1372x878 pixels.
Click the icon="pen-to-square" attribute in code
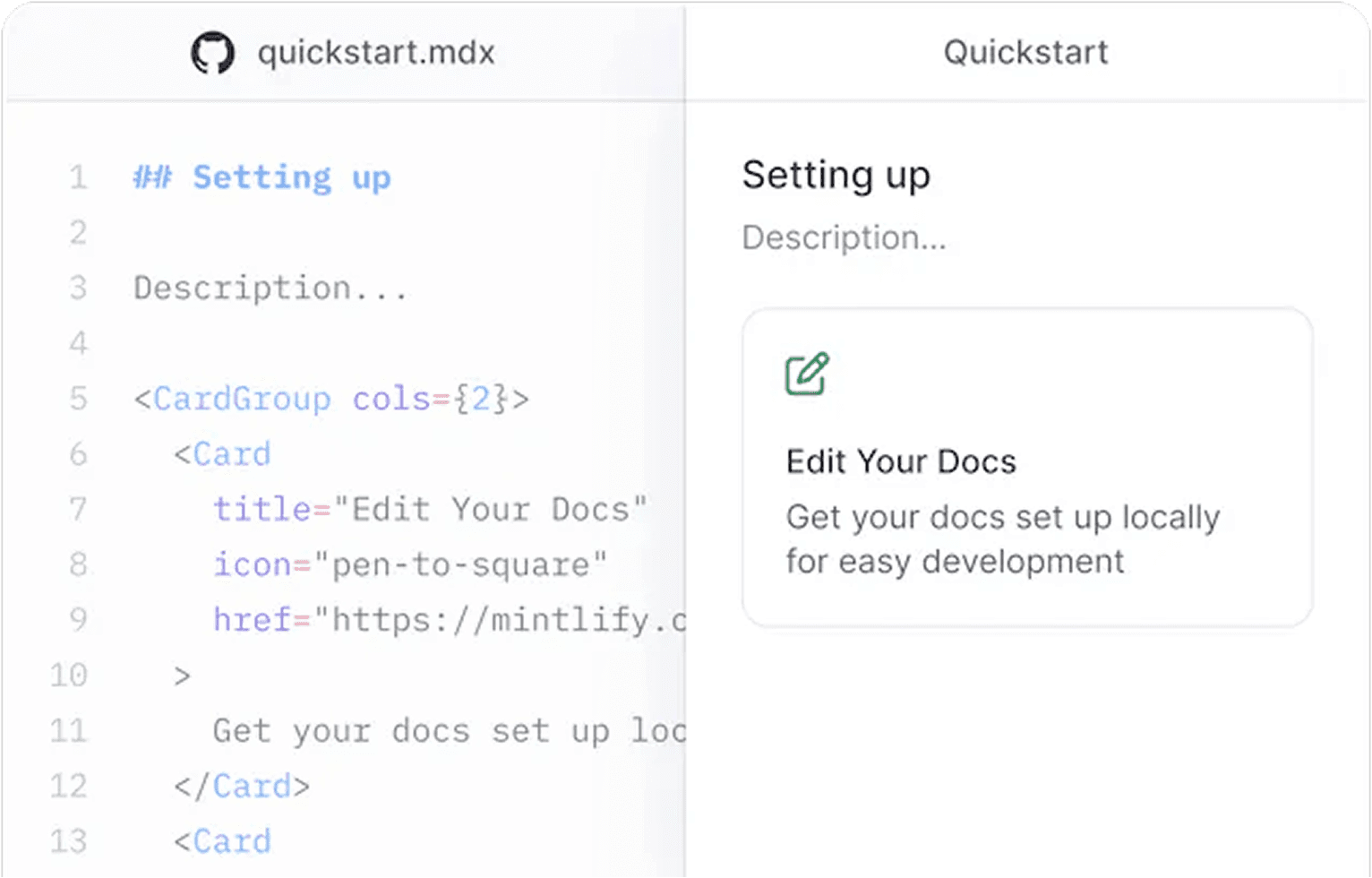coord(409,565)
